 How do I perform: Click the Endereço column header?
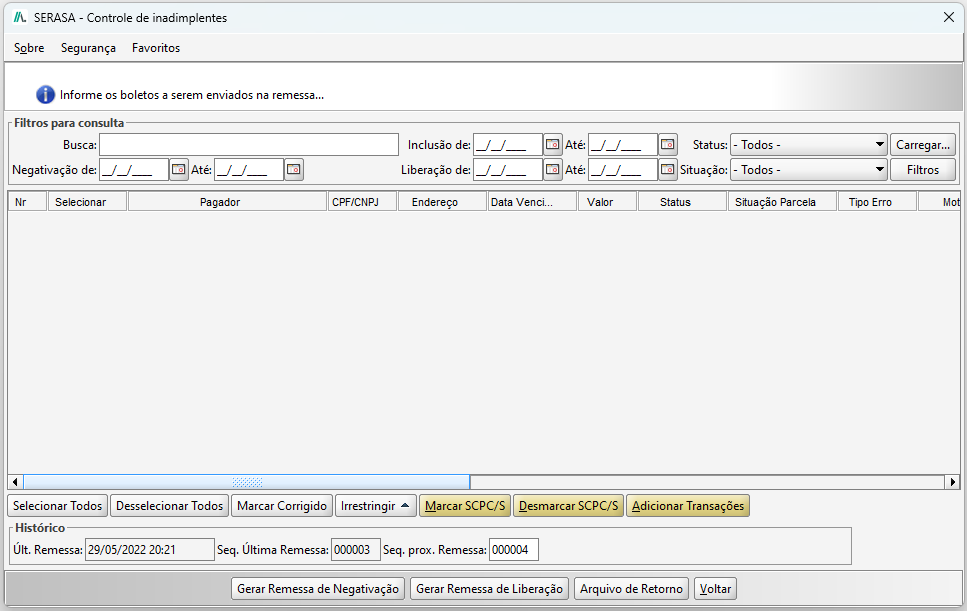[442, 202]
